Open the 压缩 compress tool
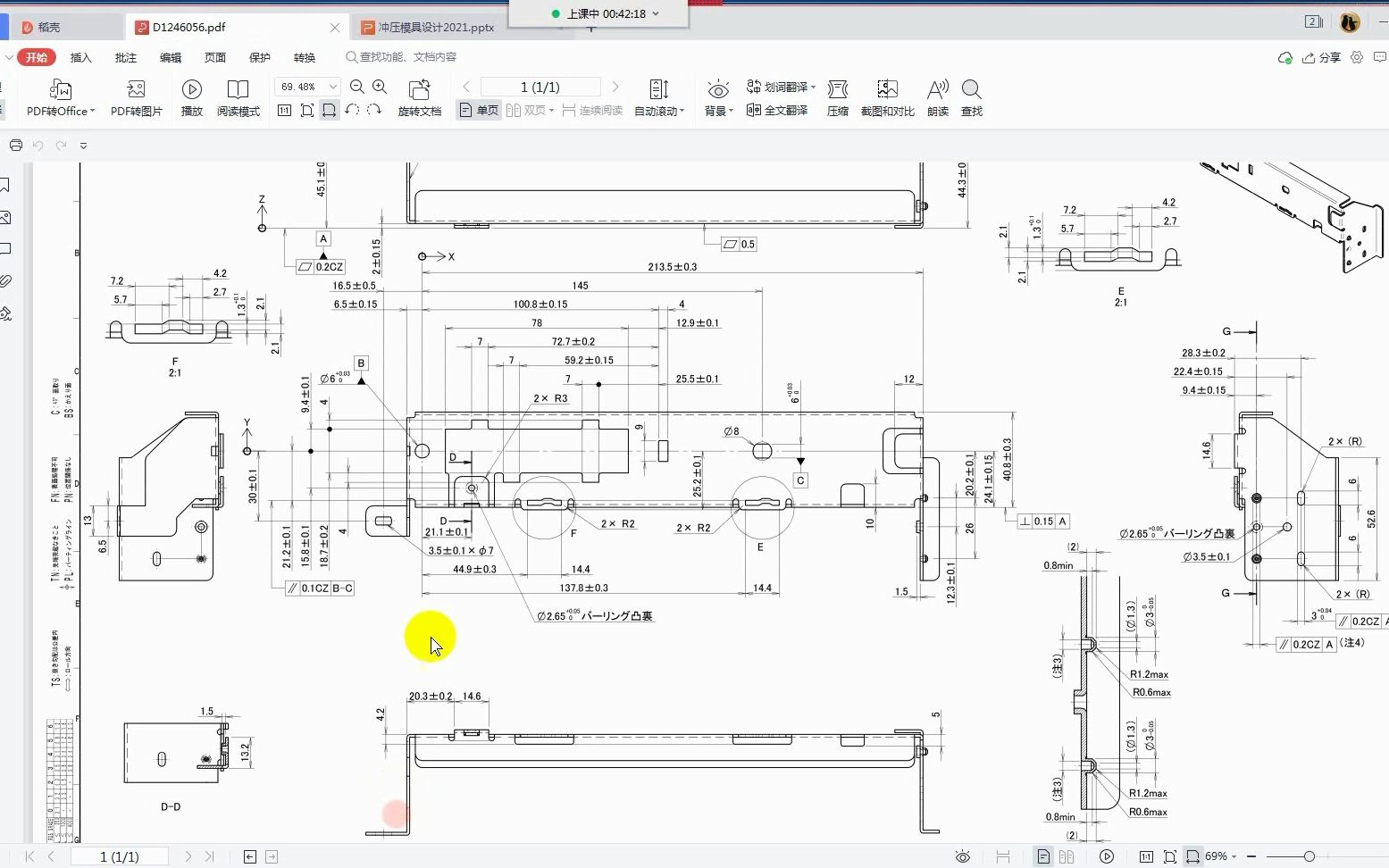Image resolution: width=1389 pixels, height=868 pixels. 838,98
